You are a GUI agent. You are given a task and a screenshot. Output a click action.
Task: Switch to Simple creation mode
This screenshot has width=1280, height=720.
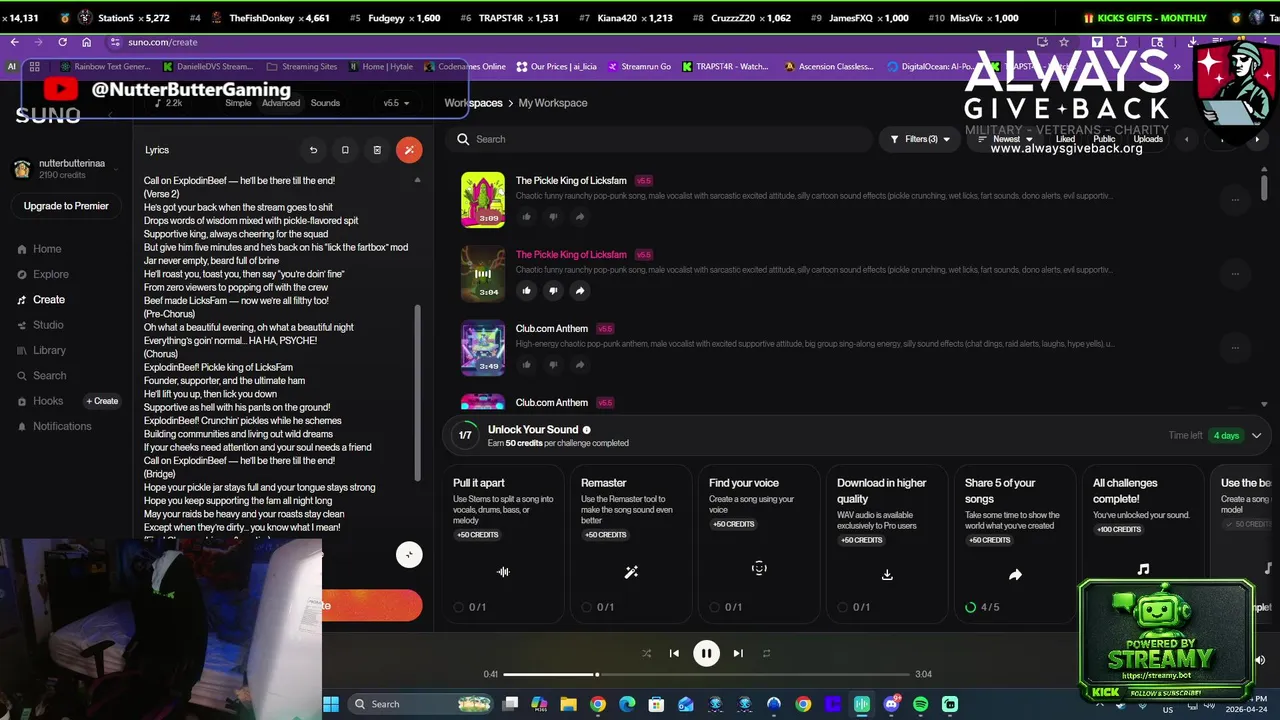pos(238,103)
